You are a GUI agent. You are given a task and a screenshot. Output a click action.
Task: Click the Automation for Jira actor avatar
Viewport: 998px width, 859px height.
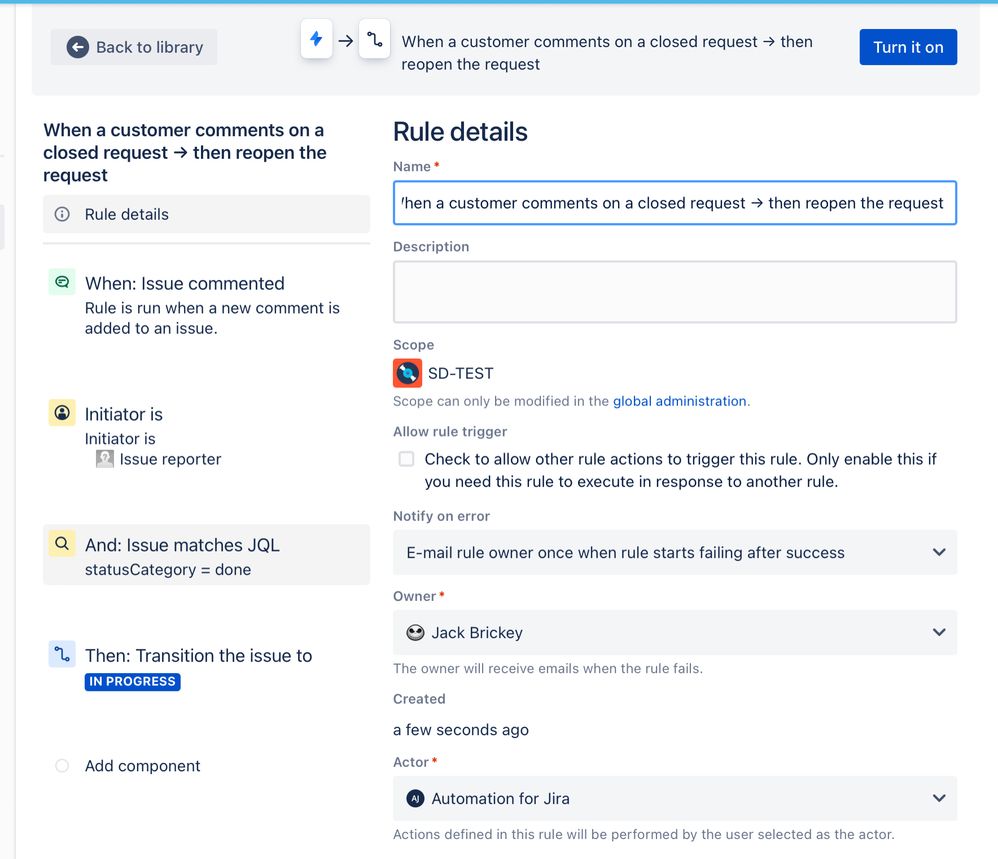(x=415, y=798)
